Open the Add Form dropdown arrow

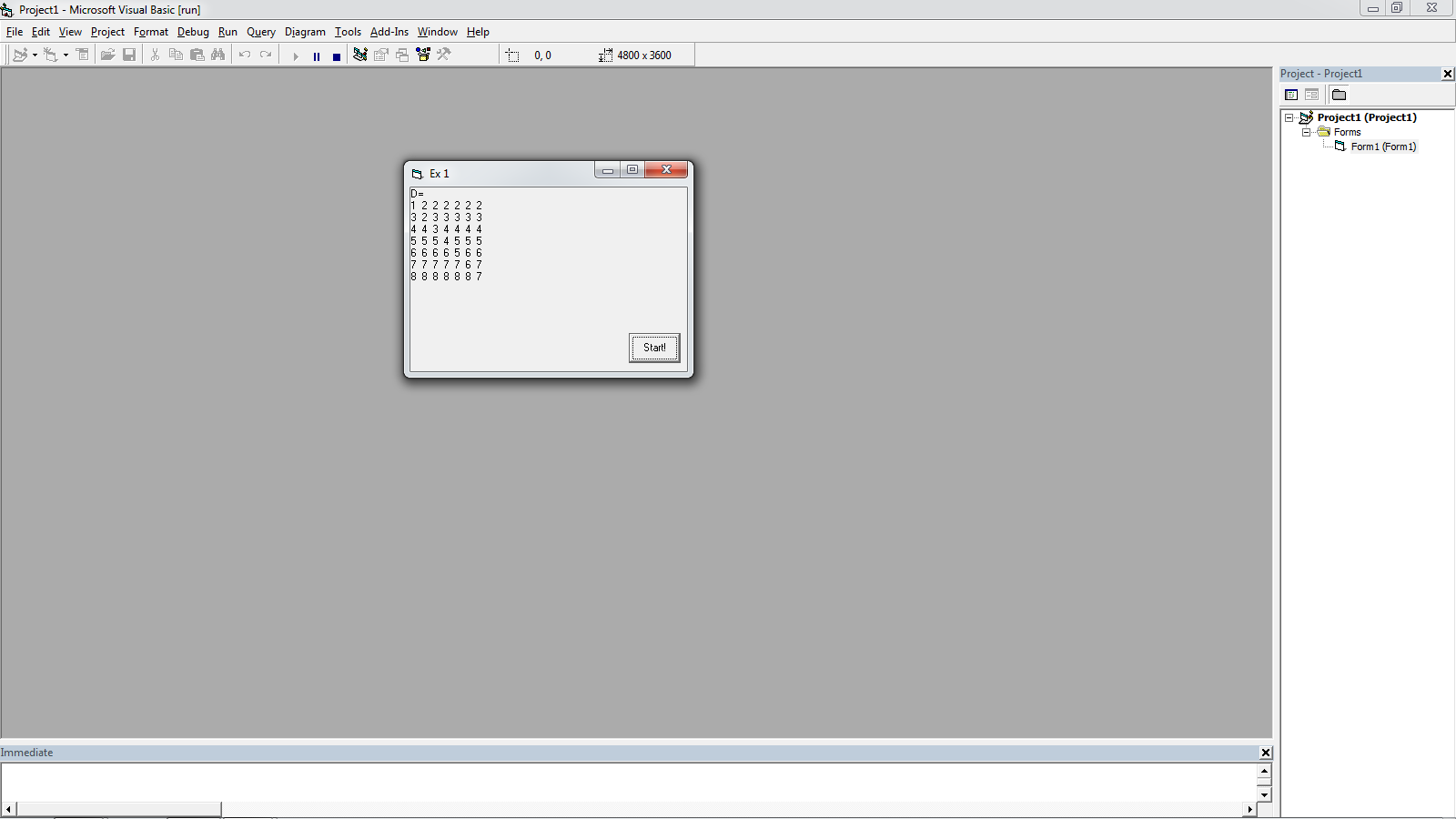click(66, 56)
